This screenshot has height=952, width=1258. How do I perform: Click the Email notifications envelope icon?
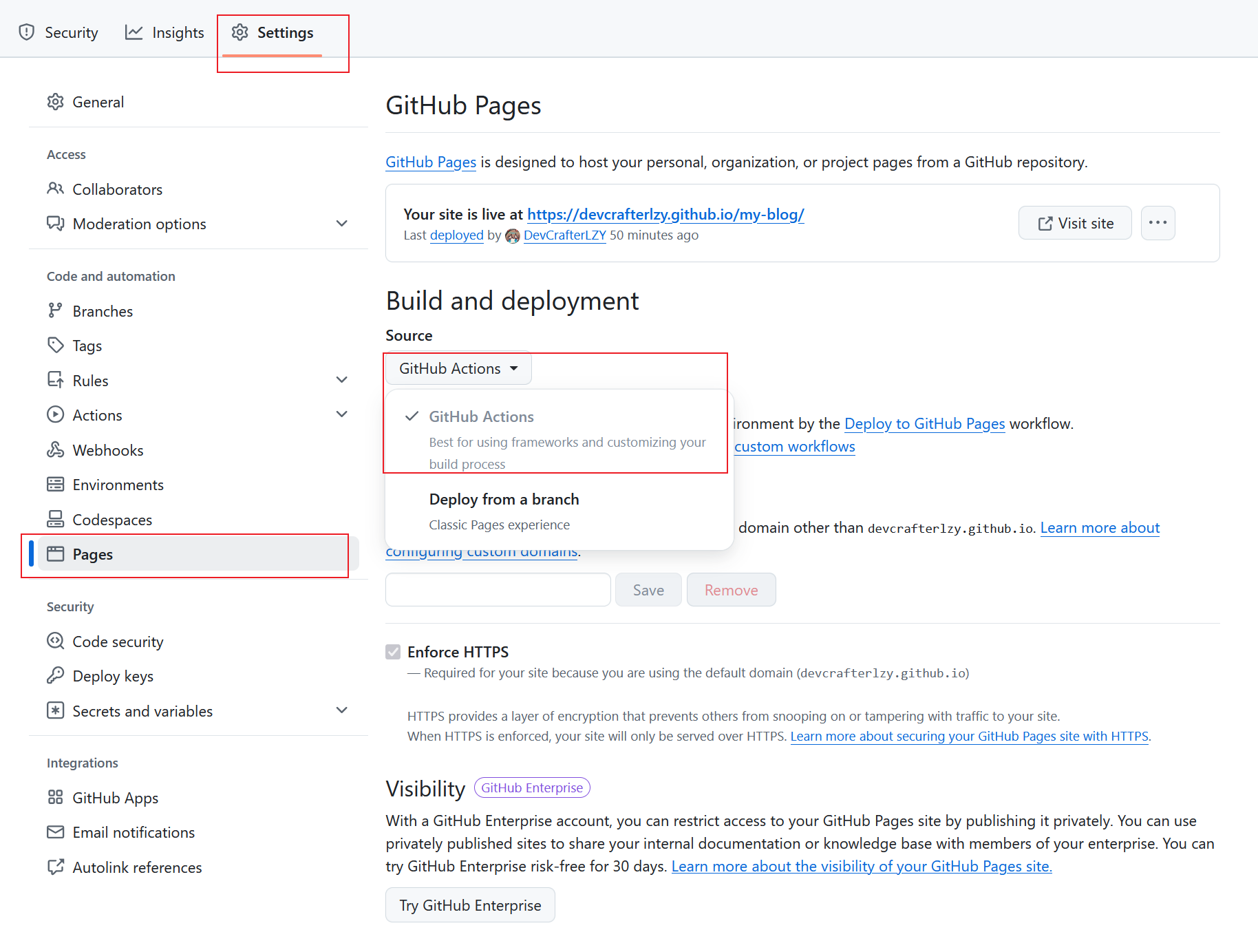click(x=55, y=832)
